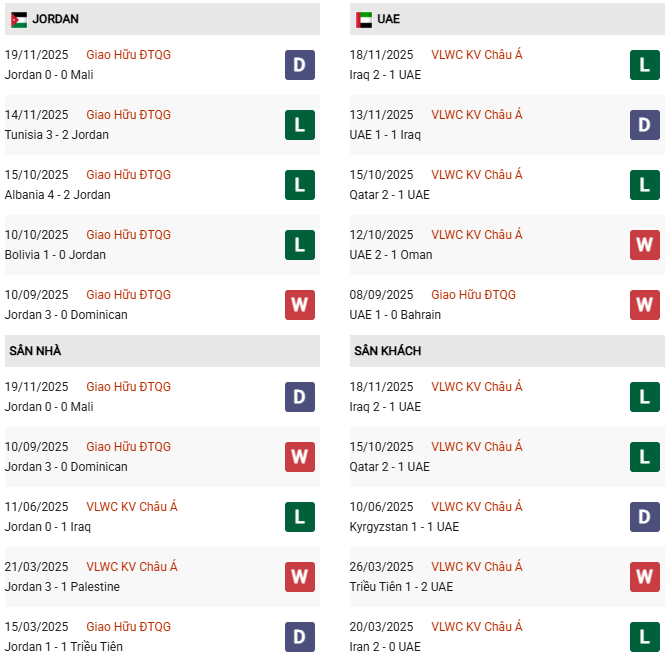
Task: Click L badge for Tunisia 3-2 Jordan
Action: tap(300, 125)
